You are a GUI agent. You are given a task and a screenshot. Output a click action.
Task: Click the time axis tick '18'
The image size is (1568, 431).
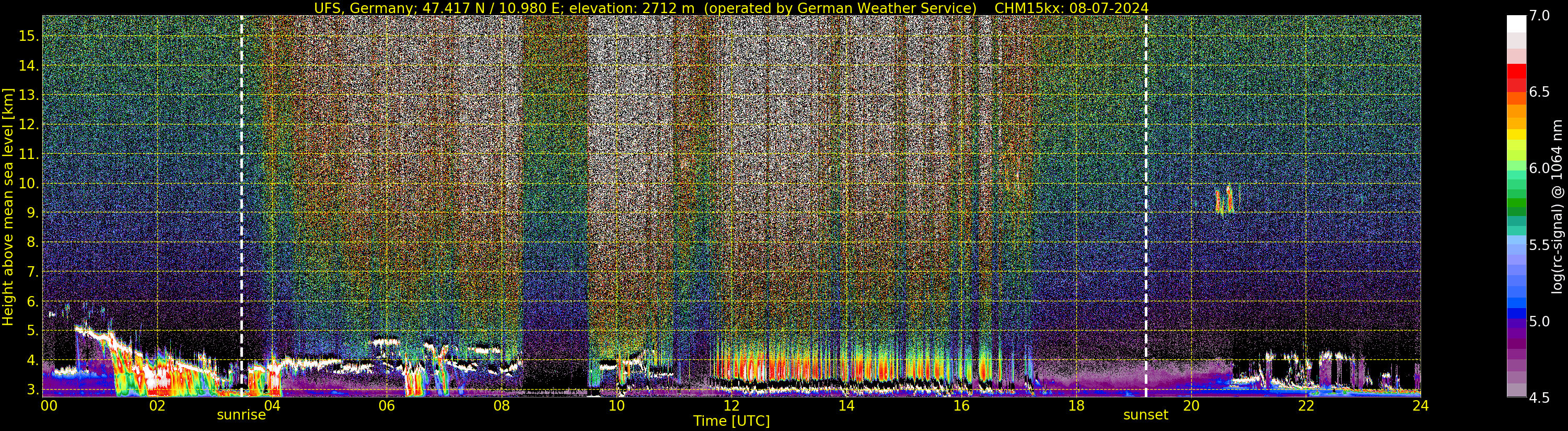click(x=1076, y=405)
